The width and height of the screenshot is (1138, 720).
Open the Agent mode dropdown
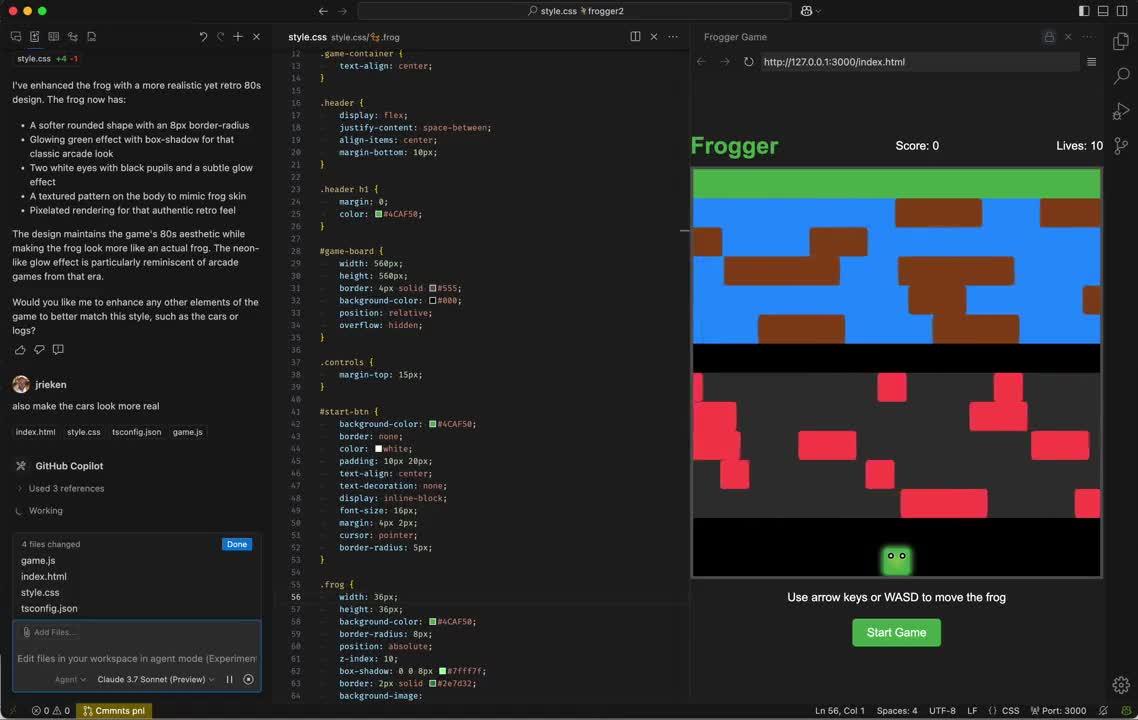(x=69, y=679)
